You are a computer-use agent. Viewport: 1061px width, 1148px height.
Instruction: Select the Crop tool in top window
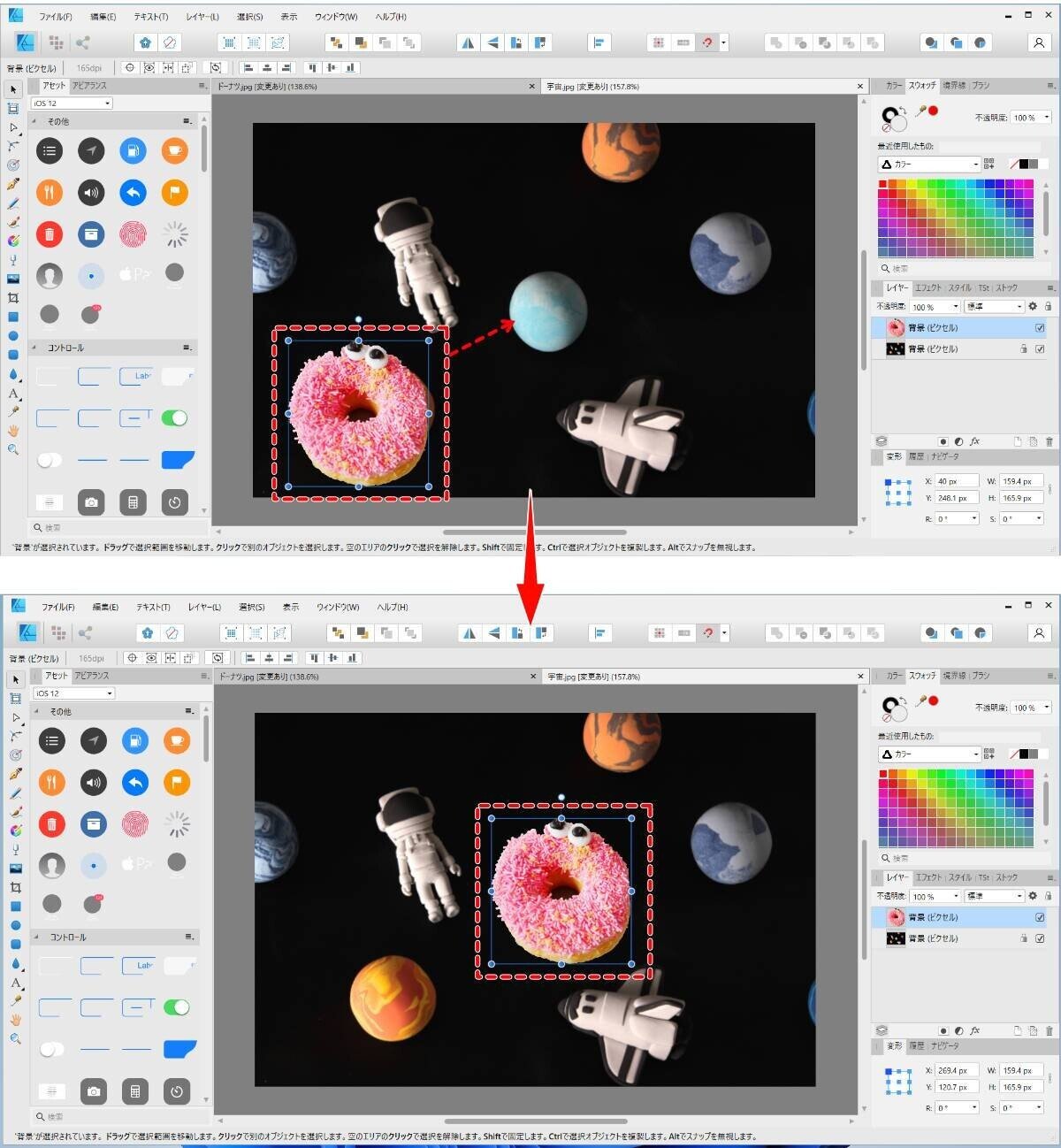coord(13,298)
